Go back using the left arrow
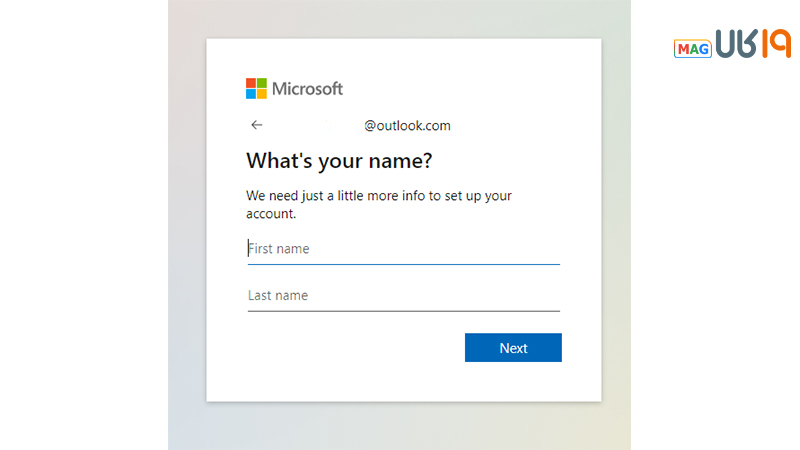The width and height of the screenshot is (800, 450). point(257,125)
